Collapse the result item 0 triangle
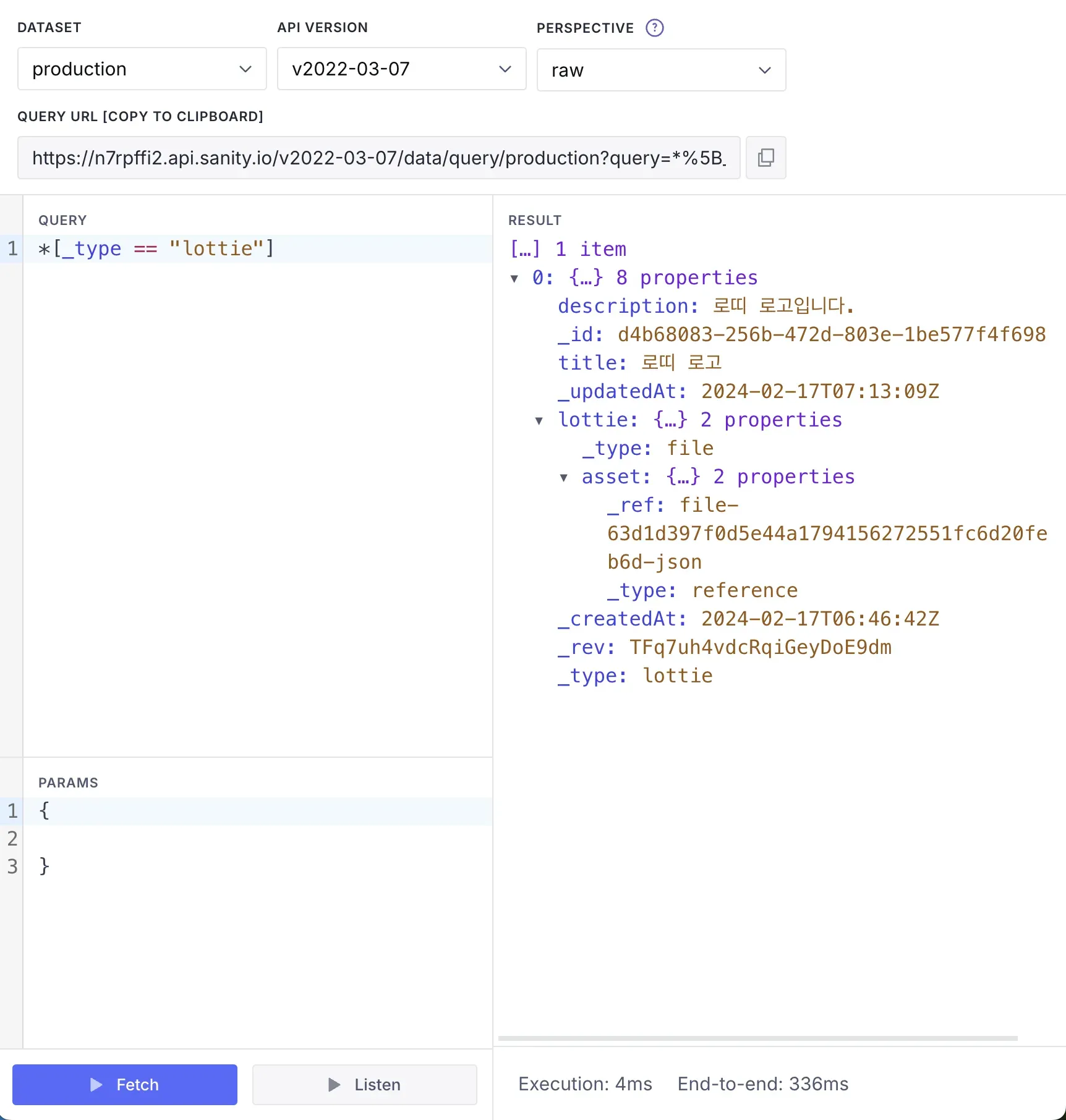The image size is (1066, 1120). [514, 279]
